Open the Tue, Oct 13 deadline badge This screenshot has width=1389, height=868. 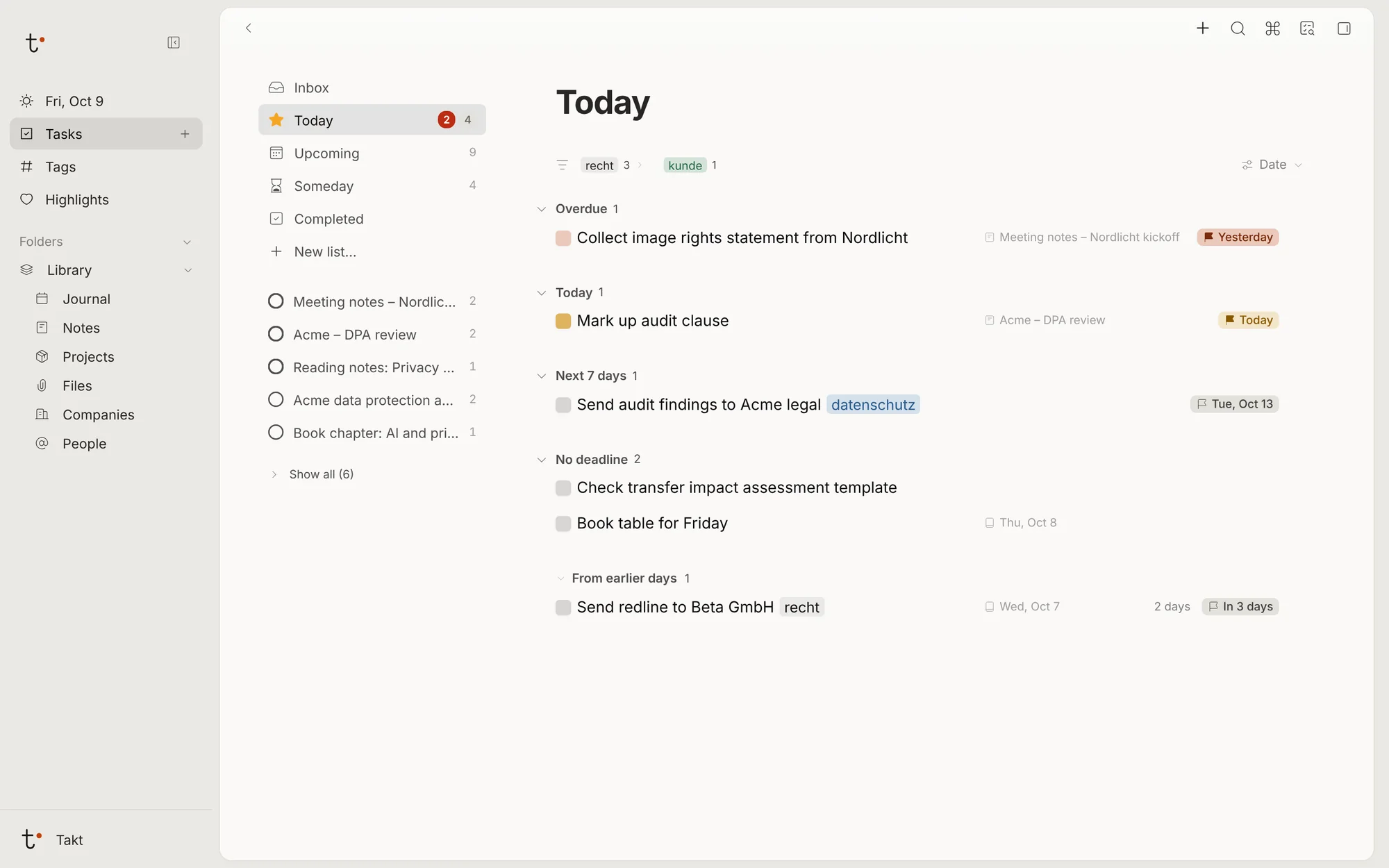1234,404
